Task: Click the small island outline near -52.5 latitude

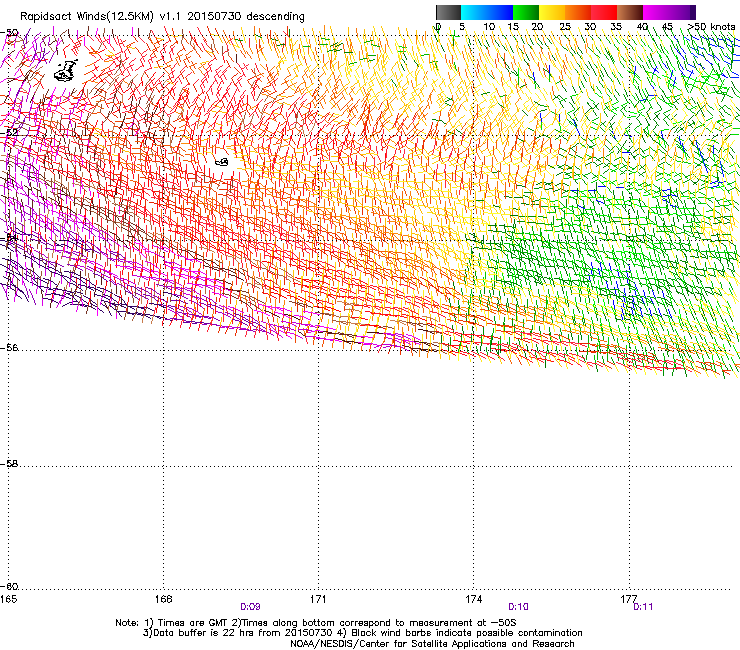Action: [x=222, y=162]
